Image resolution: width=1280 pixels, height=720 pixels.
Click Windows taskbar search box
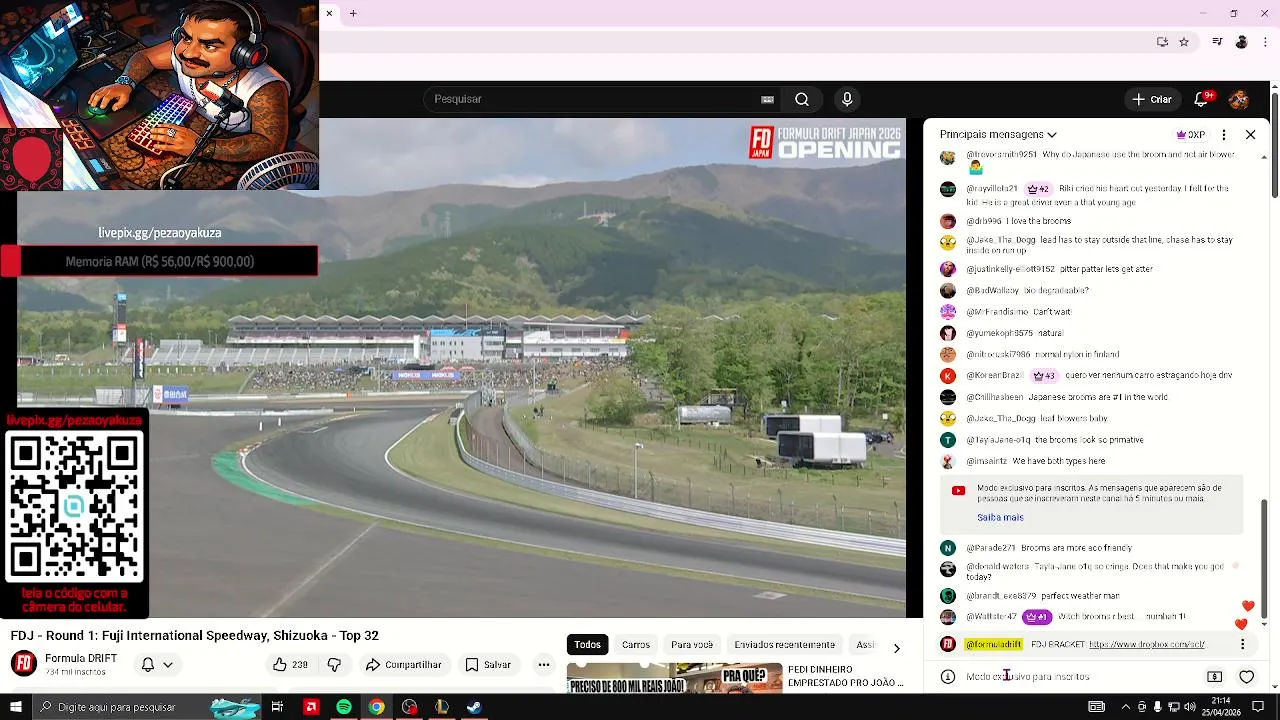pos(147,707)
